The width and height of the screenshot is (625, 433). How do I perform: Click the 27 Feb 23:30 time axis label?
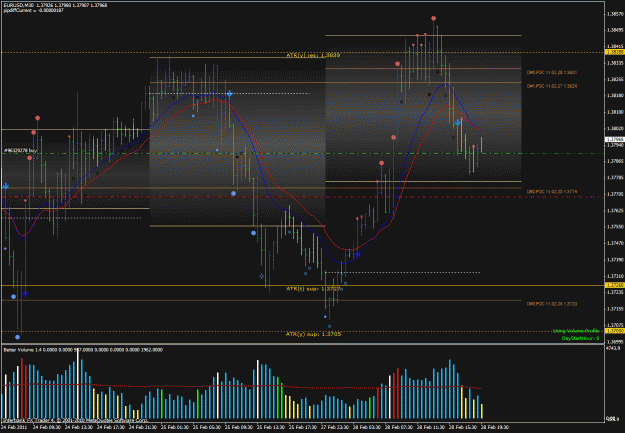(335, 427)
